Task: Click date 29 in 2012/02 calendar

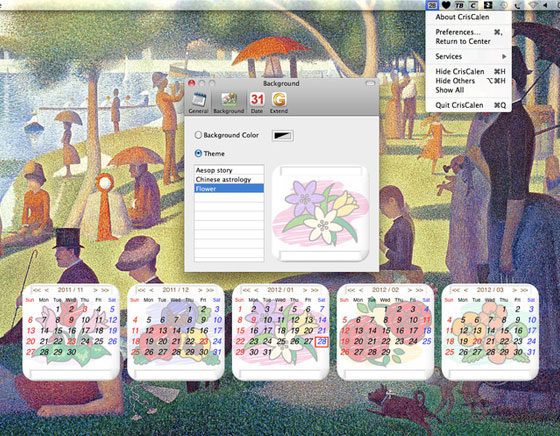Action: pos(385,352)
